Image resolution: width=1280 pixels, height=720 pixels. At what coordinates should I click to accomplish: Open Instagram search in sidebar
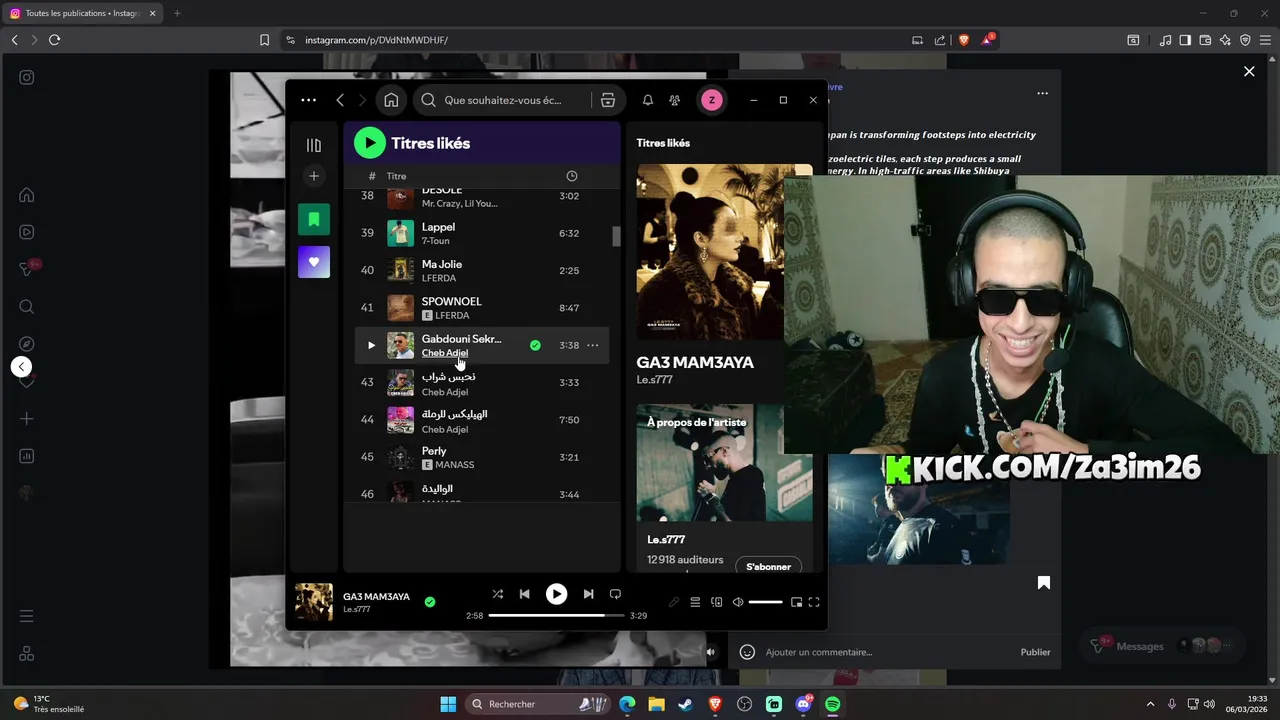(27, 307)
